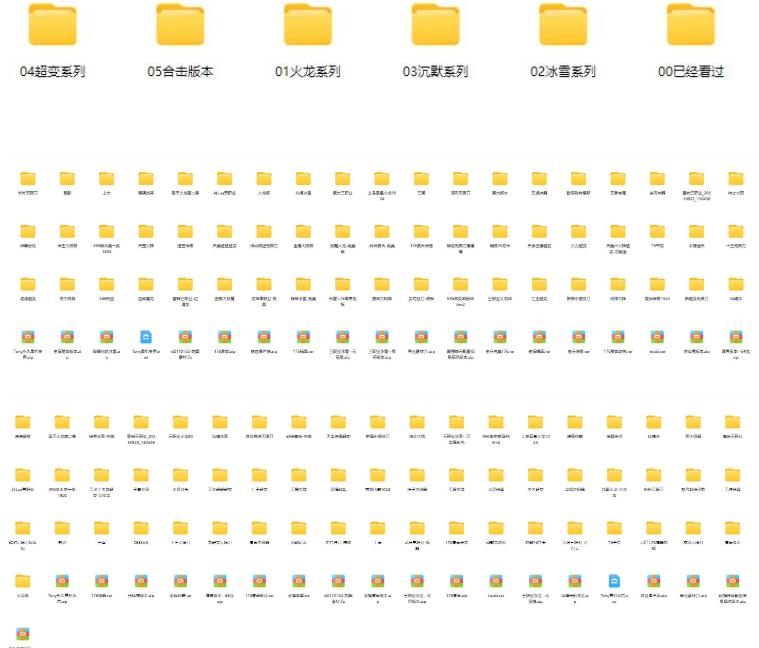Open 176复古.zip archive in upper grid
759x648 pixels.
(x=225, y=337)
